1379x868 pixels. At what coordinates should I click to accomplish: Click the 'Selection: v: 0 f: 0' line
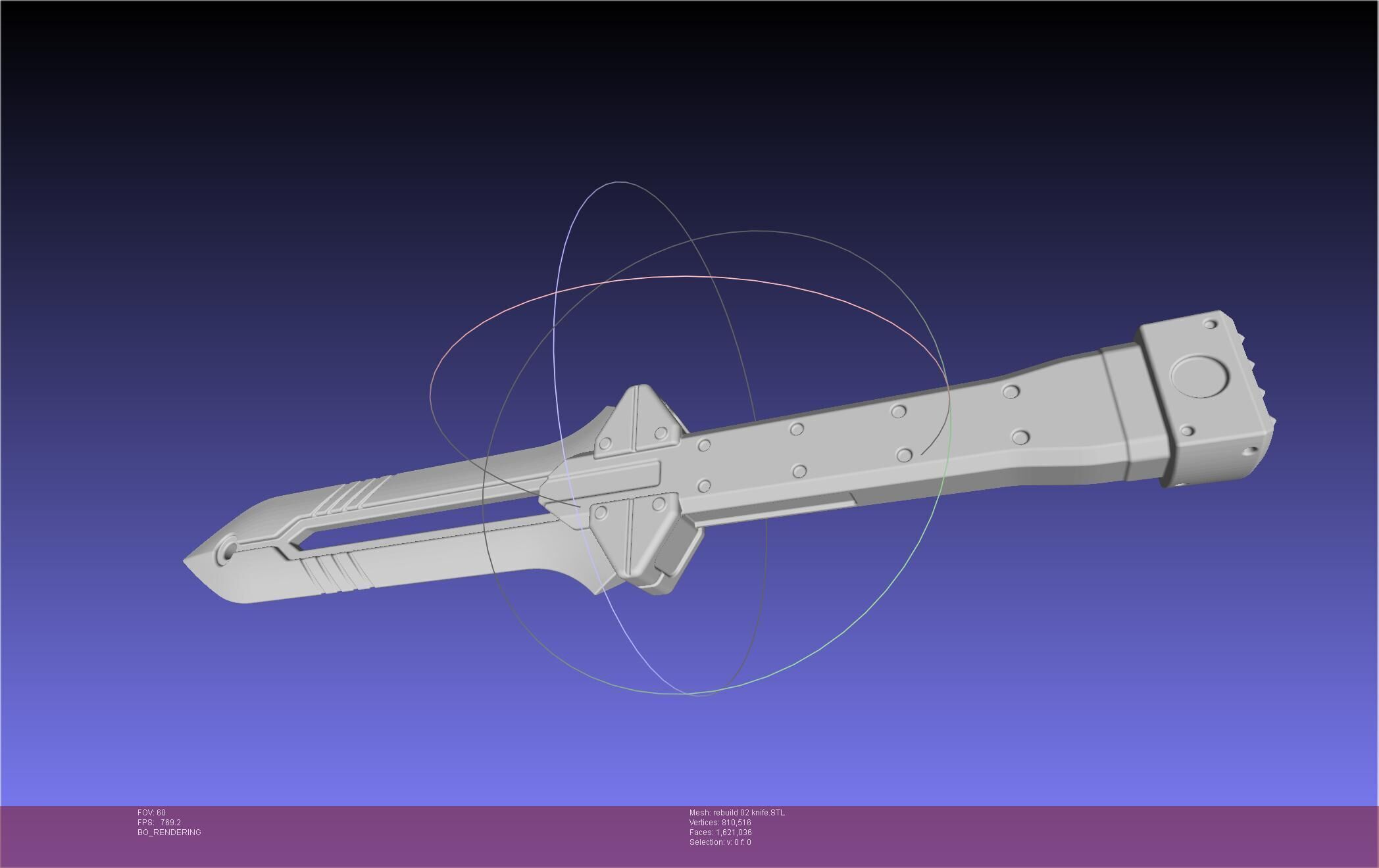[x=720, y=842]
